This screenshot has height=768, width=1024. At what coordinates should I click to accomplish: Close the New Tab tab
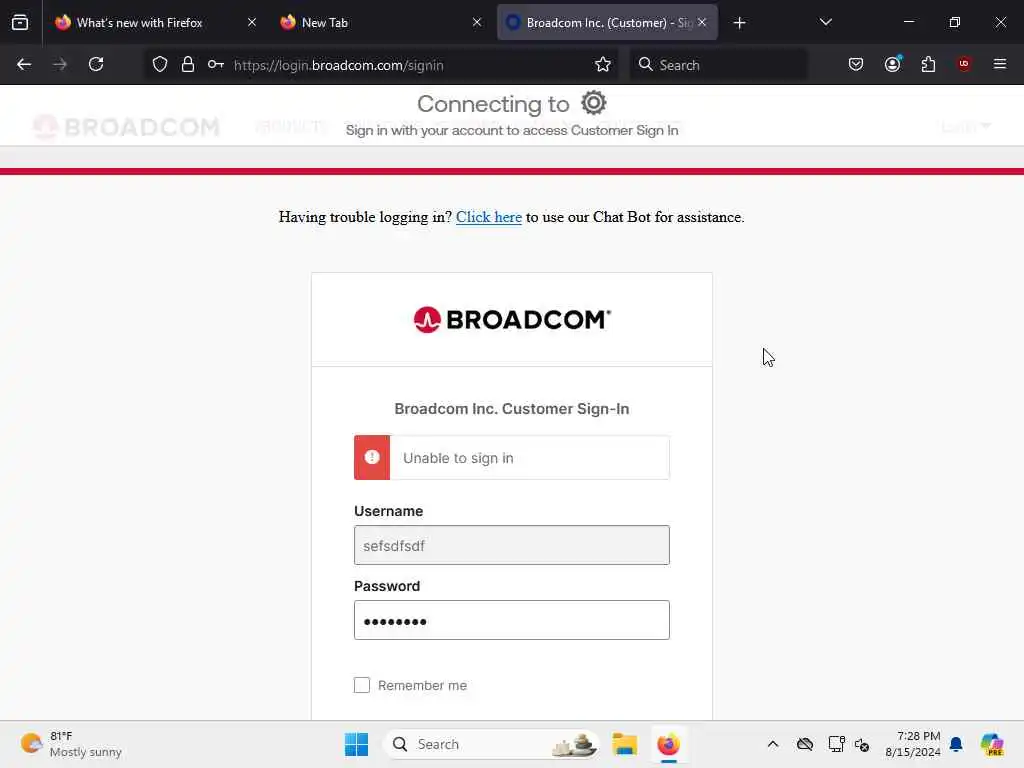pyautogui.click(x=477, y=23)
